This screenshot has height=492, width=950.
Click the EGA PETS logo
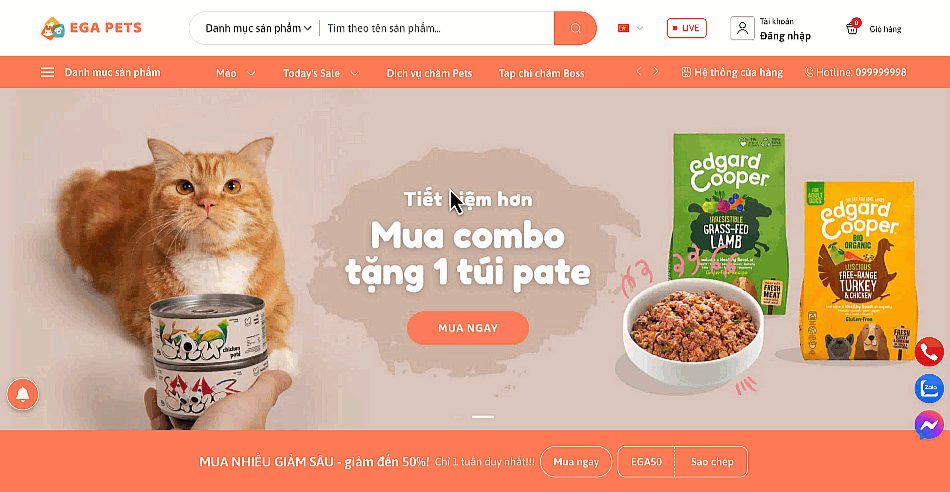[x=91, y=28]
